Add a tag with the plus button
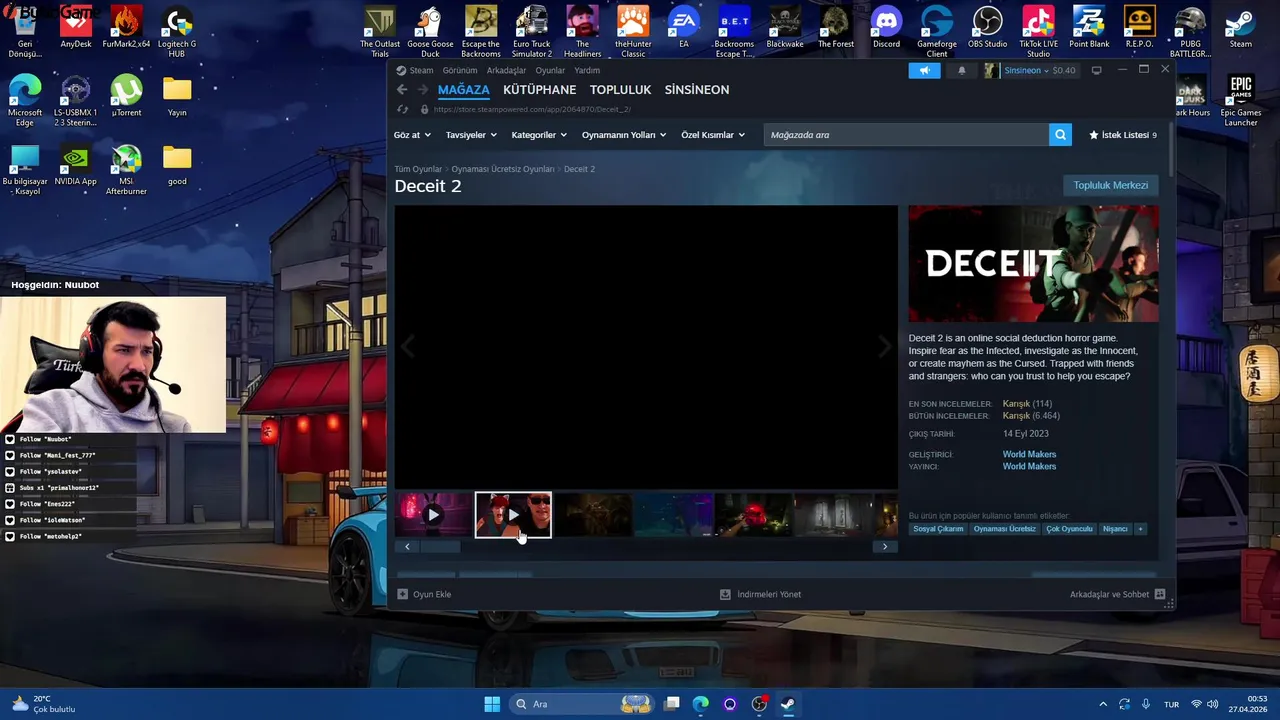 pyautogui.click(x=1140, y=529)
